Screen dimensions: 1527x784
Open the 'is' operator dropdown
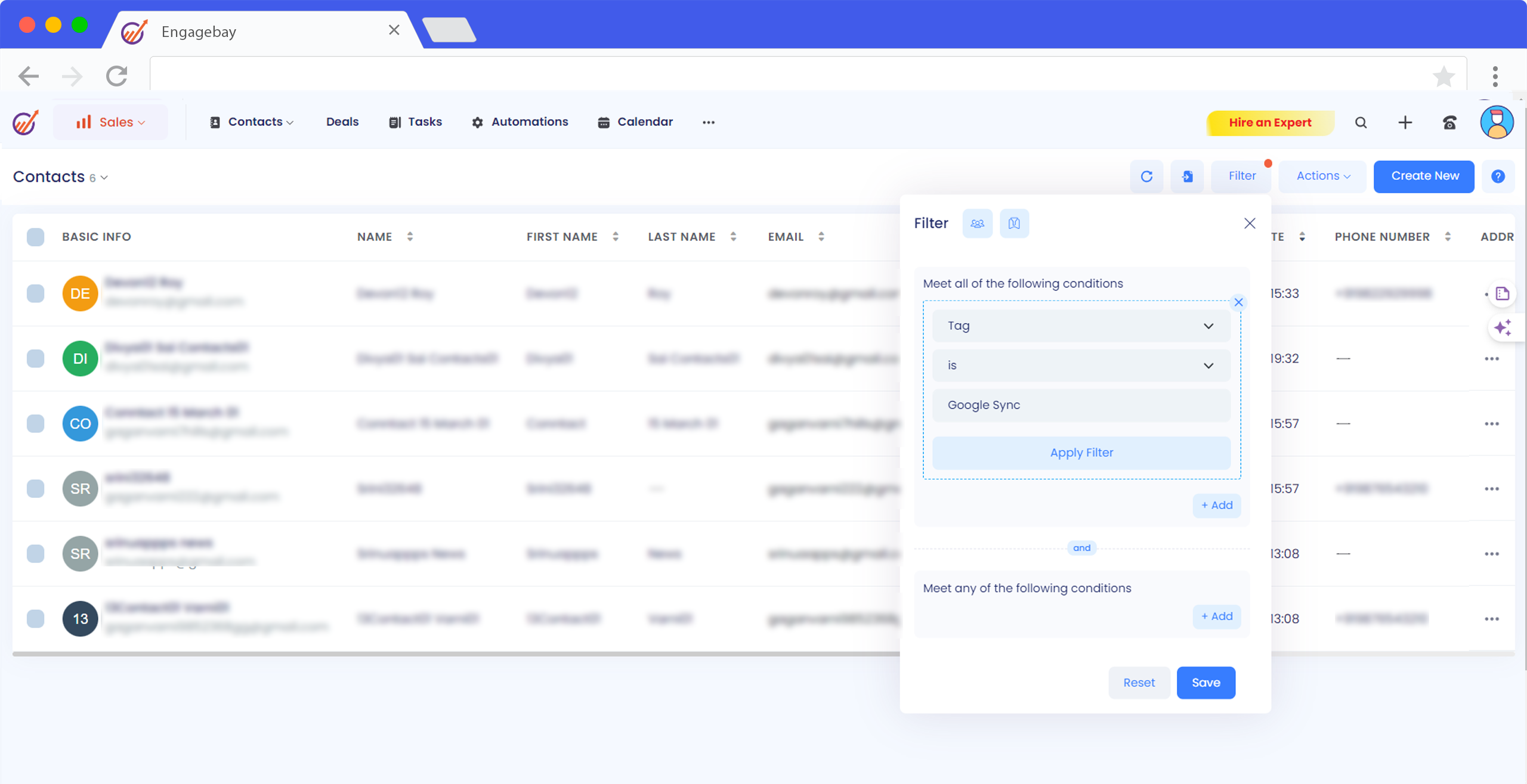pyautogui.click(x=1081, y=365)
